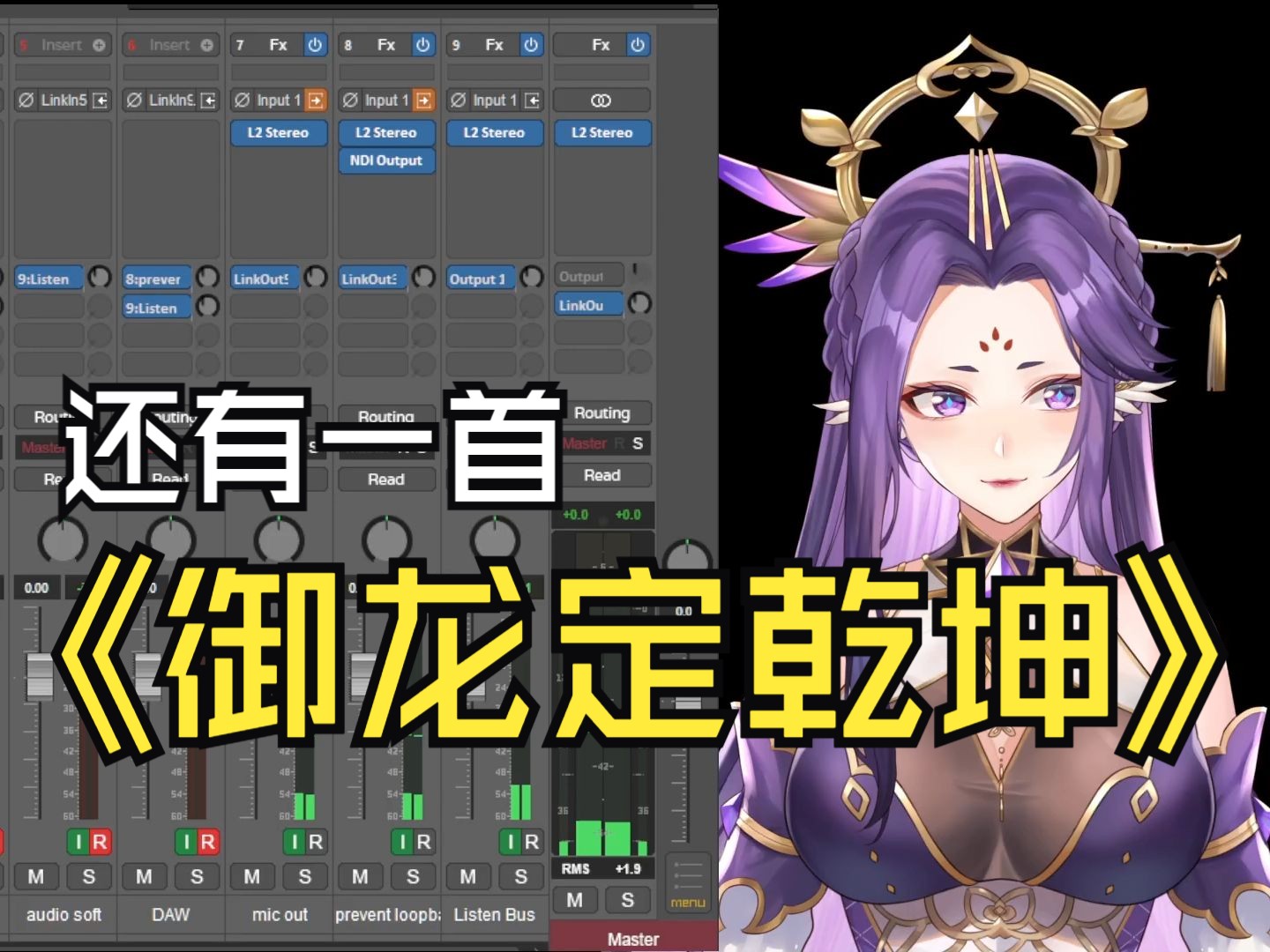Open the L2 Stereo plugin on Master strip
Image resolution: width=1270 pixels, height=952 pixels.
pyautogui.click(x=602, y=132)
